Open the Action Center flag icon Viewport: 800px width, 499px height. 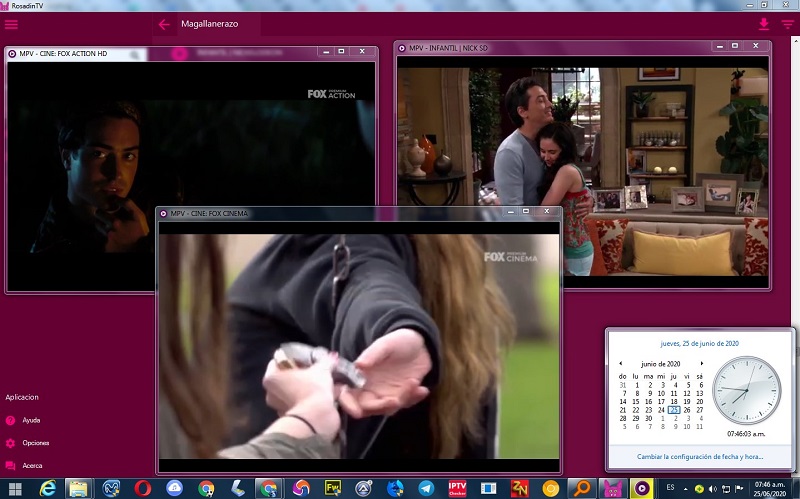[x=739, y=489]
